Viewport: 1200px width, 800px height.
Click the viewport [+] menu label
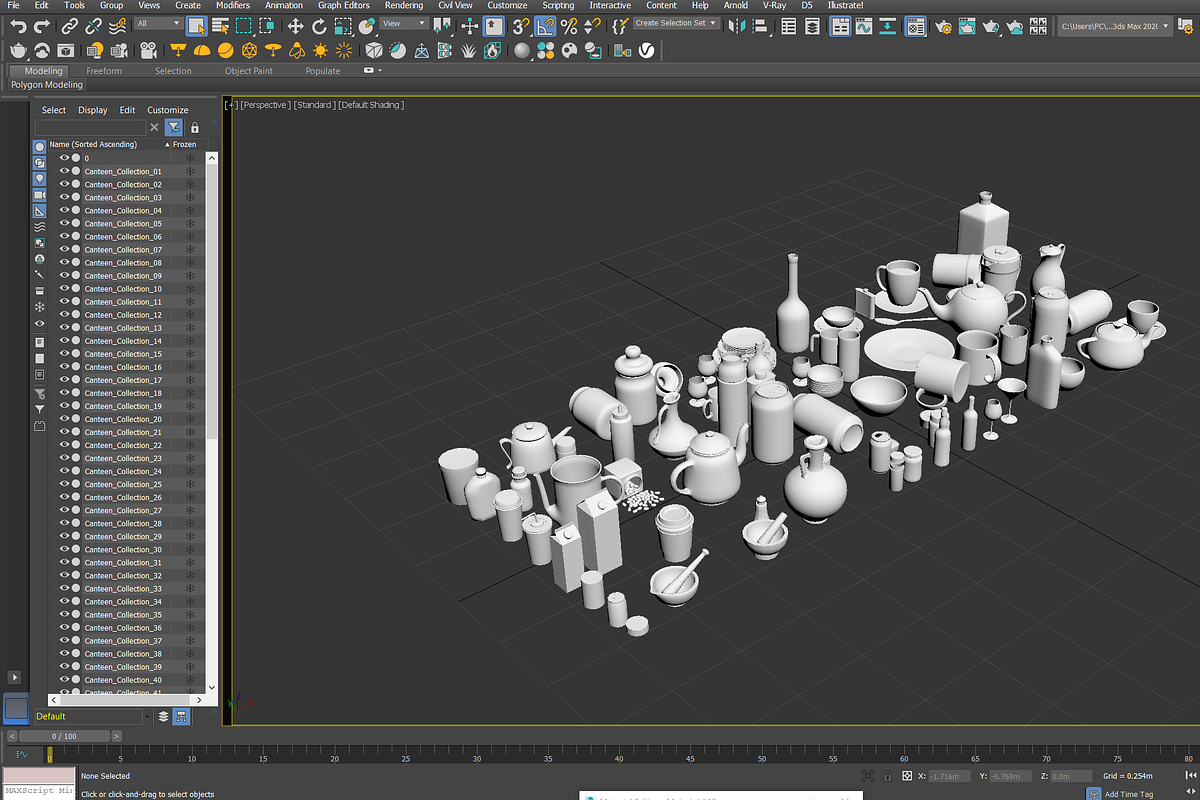pos(231,104)
